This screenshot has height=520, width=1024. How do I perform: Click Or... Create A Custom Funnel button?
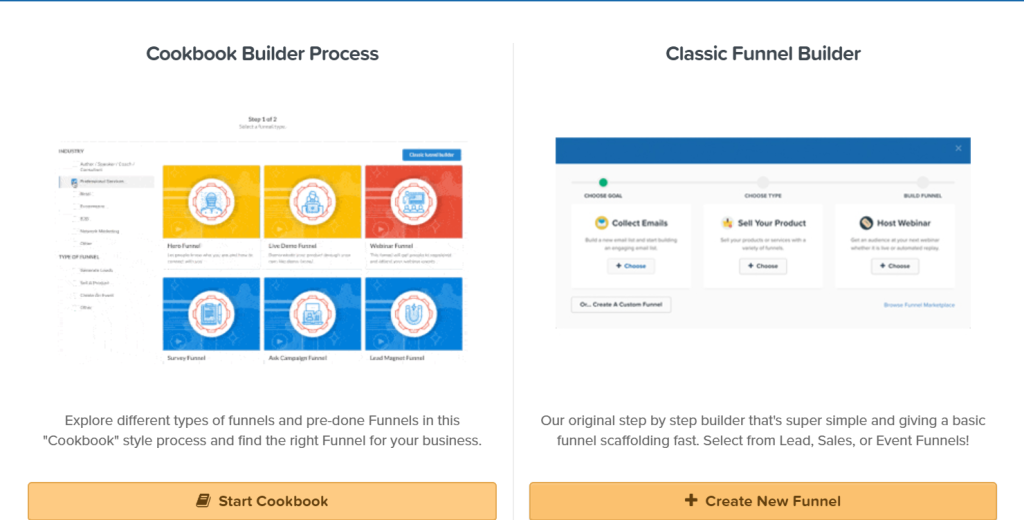pyautogui.click(x=621, y=304)
